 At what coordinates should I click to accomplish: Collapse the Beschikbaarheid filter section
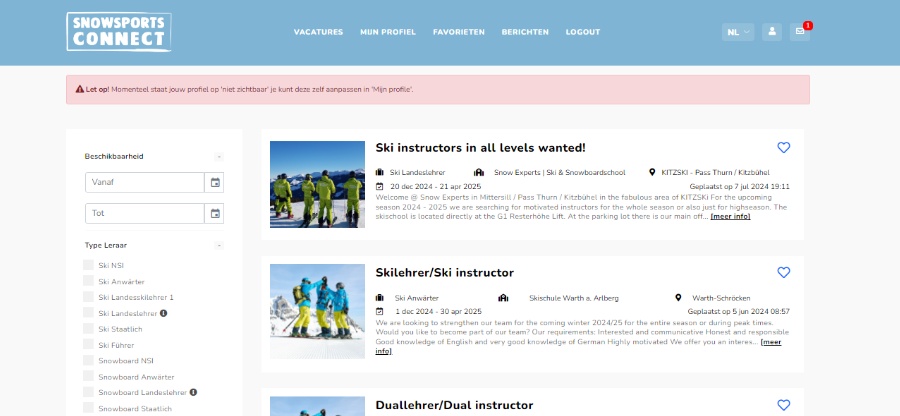click(x=219, y=157)
